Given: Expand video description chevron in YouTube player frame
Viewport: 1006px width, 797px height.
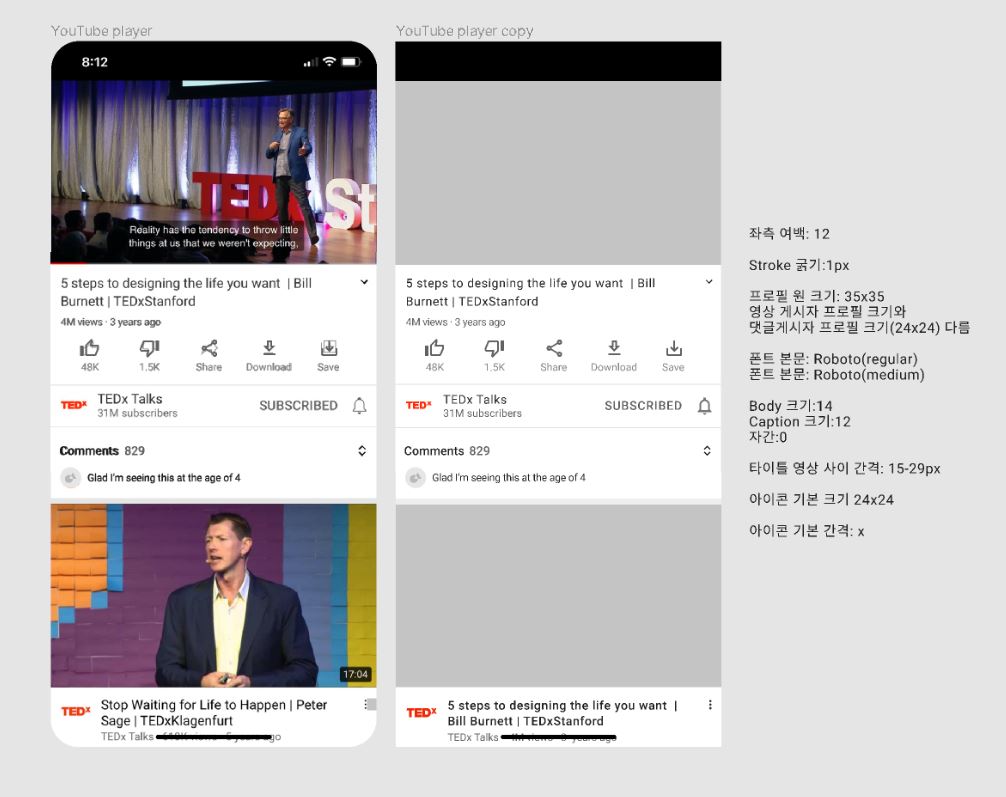Looking at the screenshot, I should (x=364, y=282).
